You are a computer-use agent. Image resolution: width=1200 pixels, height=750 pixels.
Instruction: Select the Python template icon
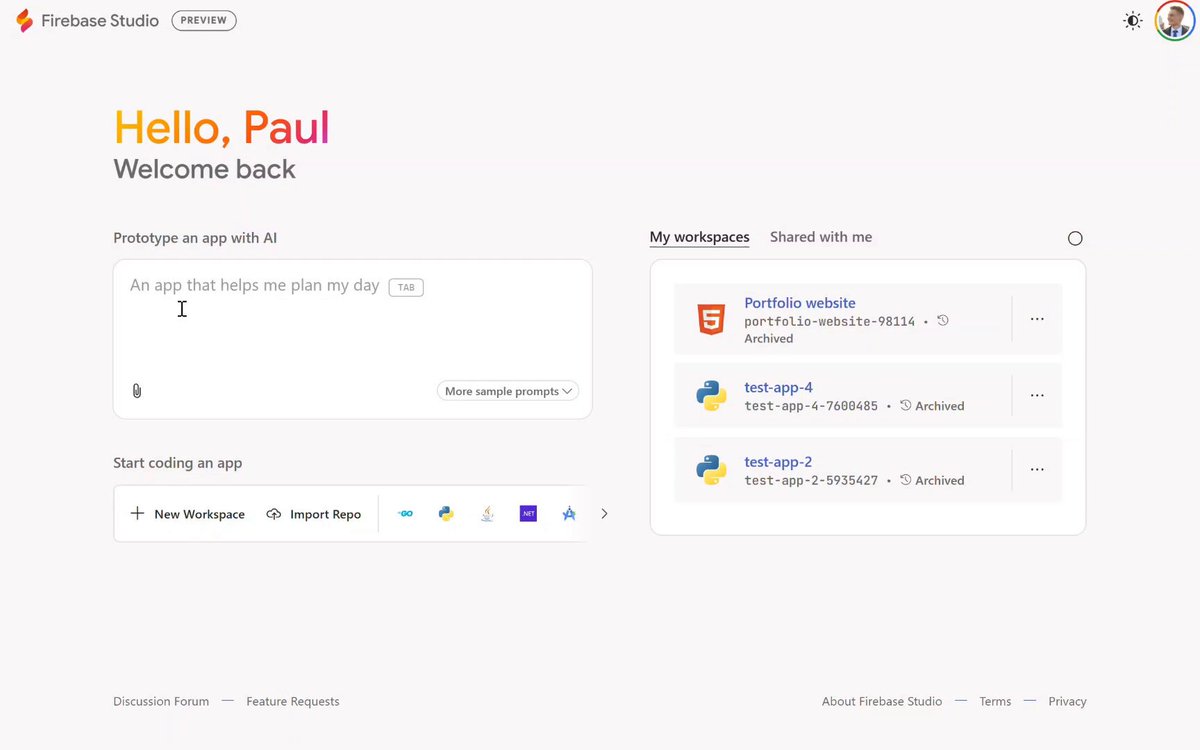(x=446, y=514)
